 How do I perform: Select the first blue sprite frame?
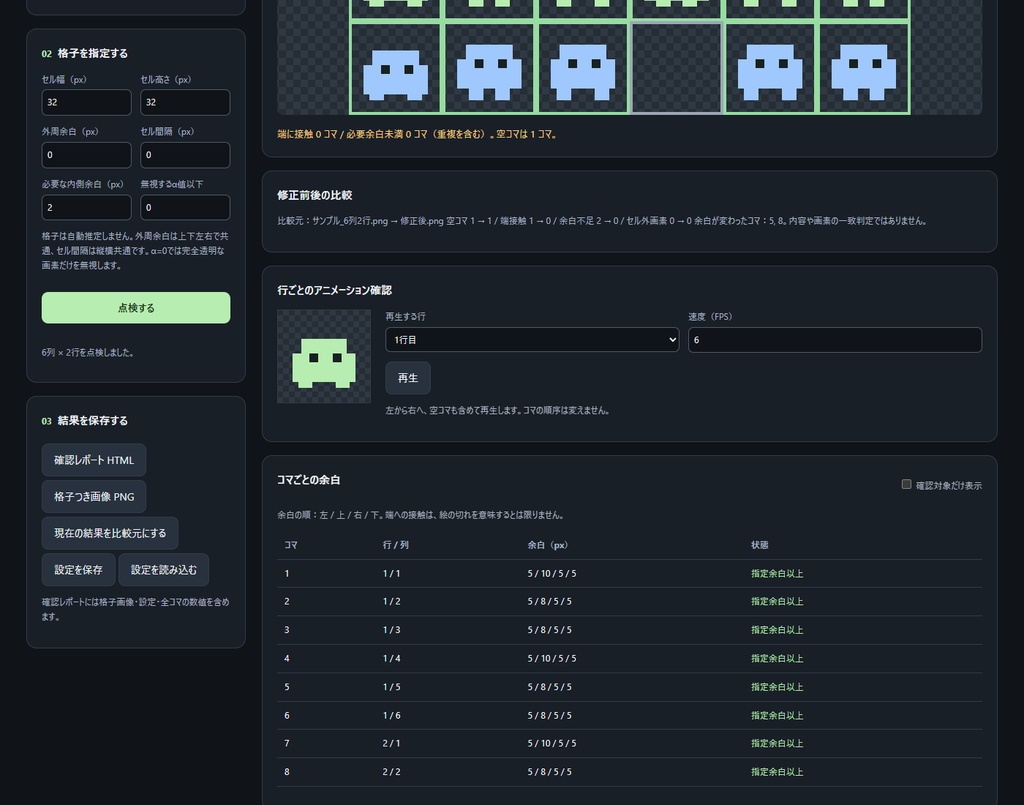[x=395, y=68]
